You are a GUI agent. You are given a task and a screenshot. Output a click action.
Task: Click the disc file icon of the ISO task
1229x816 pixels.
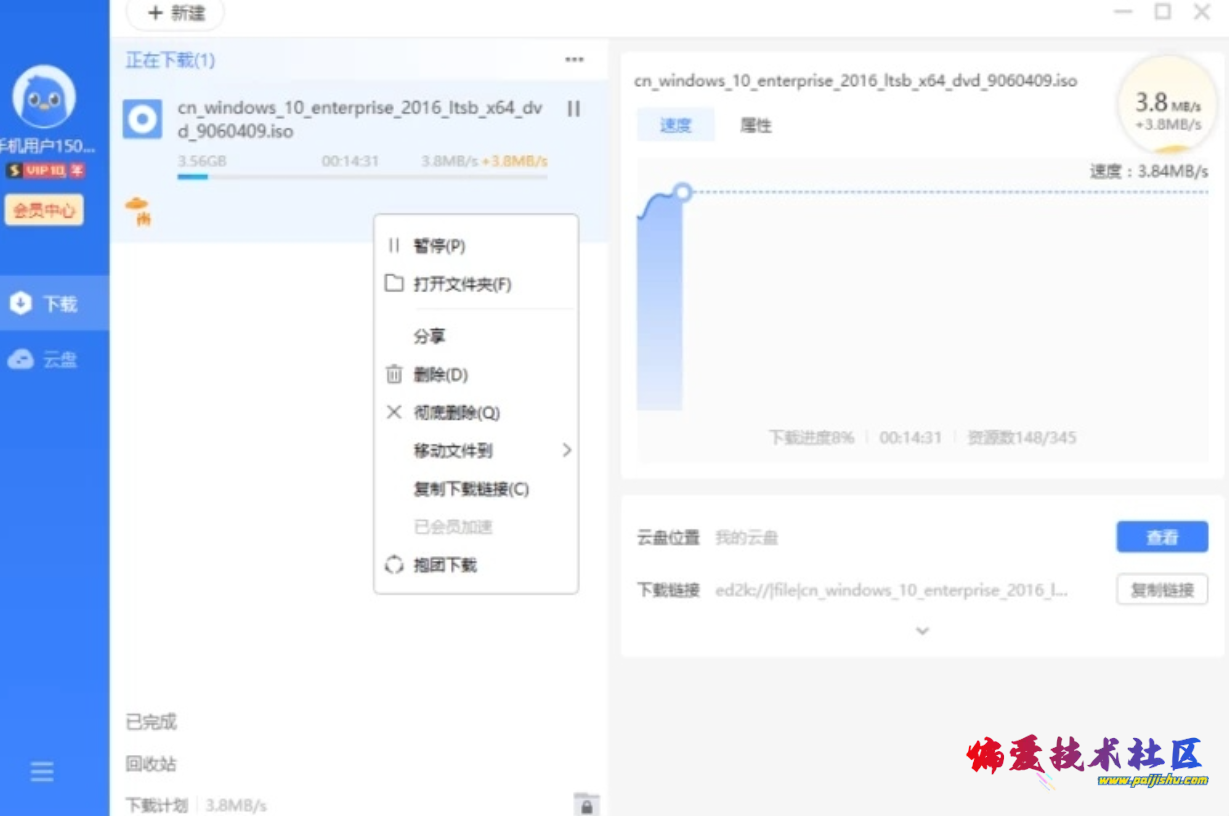142,120
